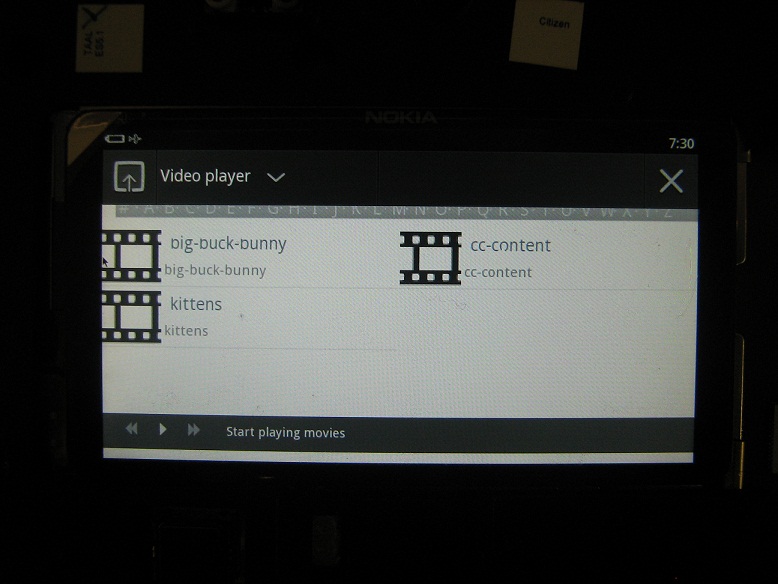Close the Video player with the X
Image resolution: width=778 pixels, height=584 pixels.
[671, 181]
